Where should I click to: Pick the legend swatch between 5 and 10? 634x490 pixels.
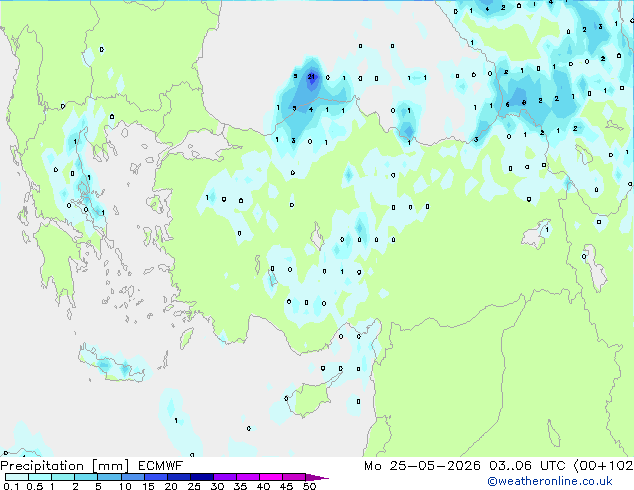(109, 477)
